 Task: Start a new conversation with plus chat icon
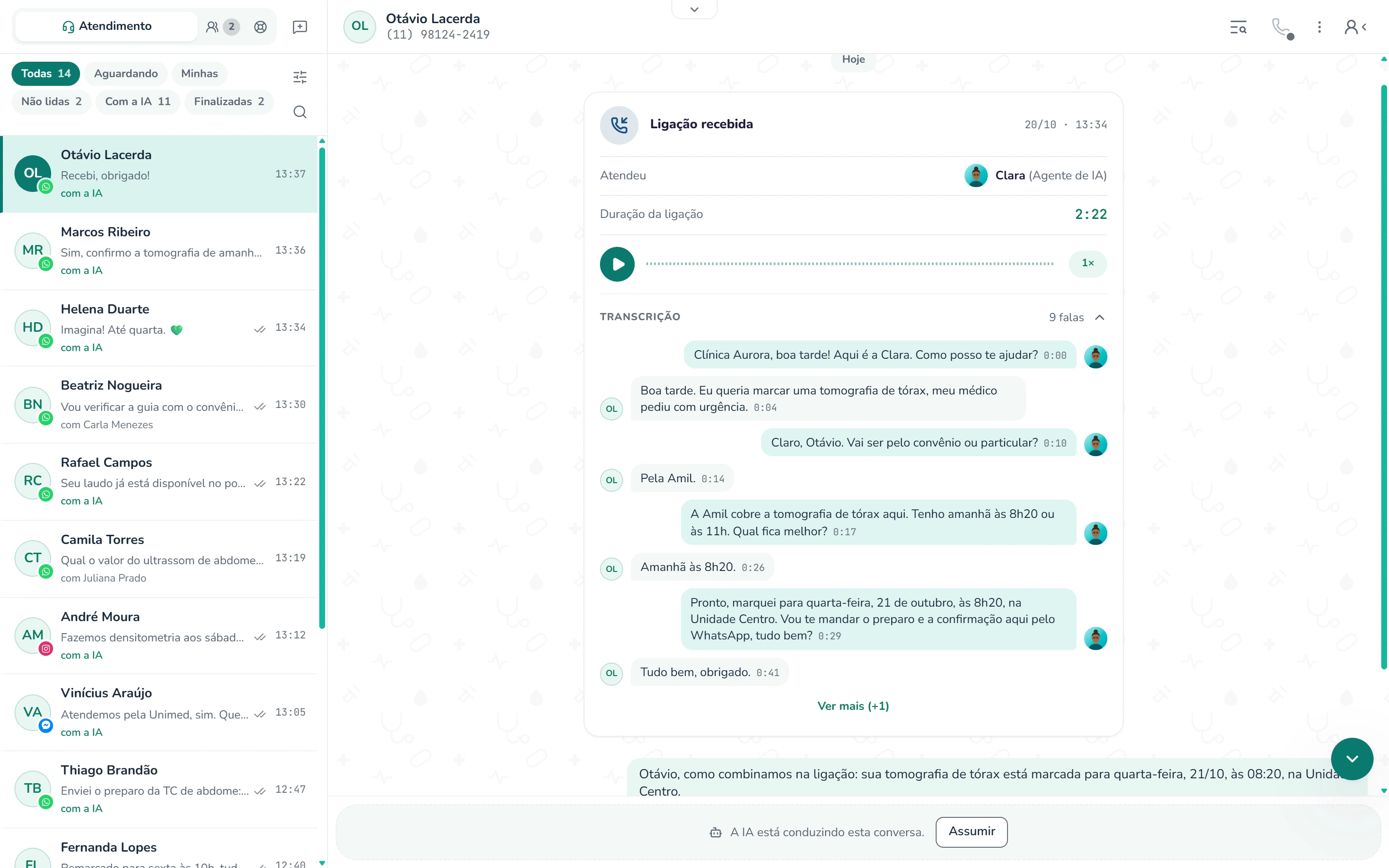tap(300, 27)
